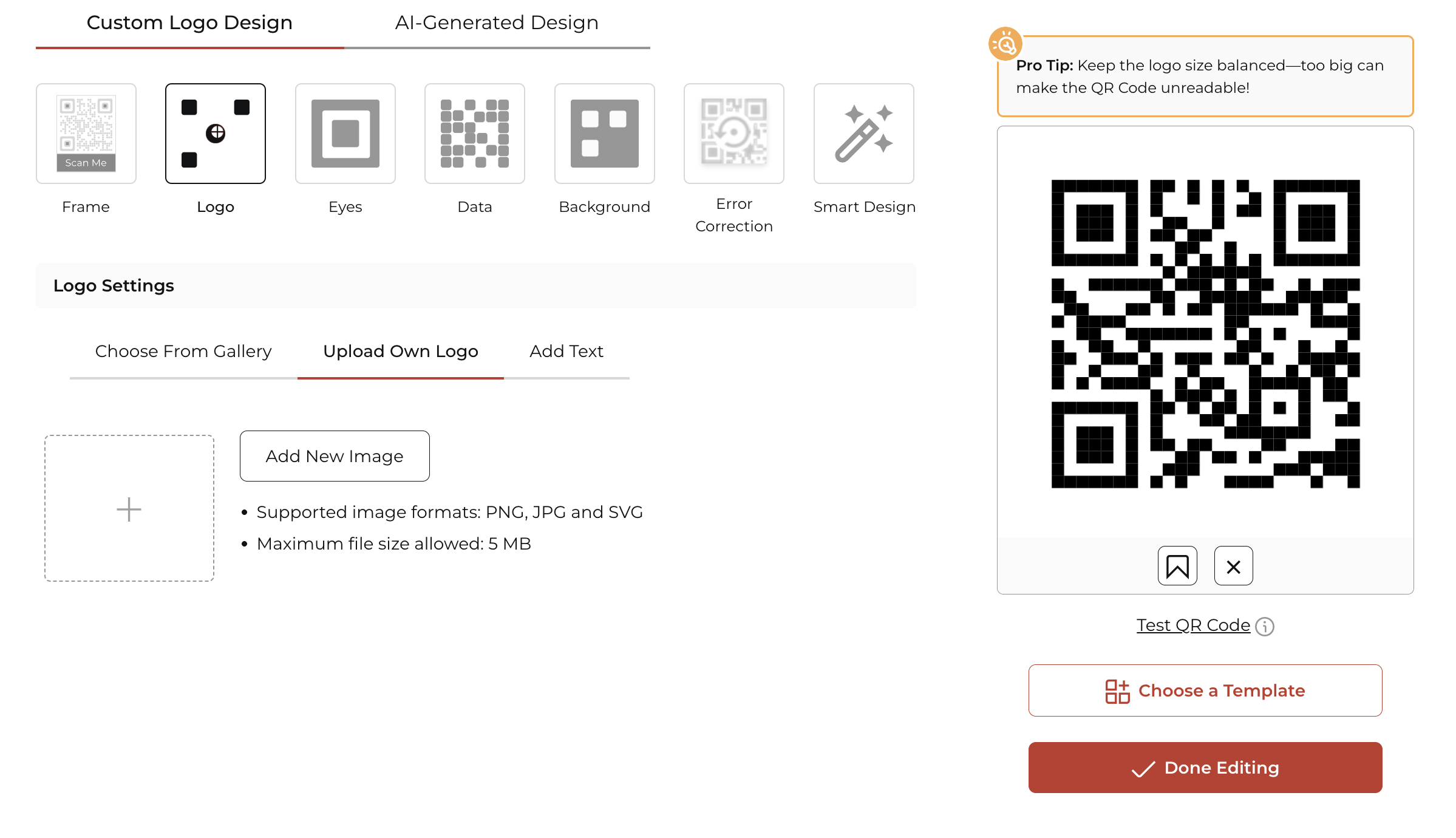Click 'Maximum file size allowed: 5 MB' text
1456x838 pixels.
tap(393, 544)
